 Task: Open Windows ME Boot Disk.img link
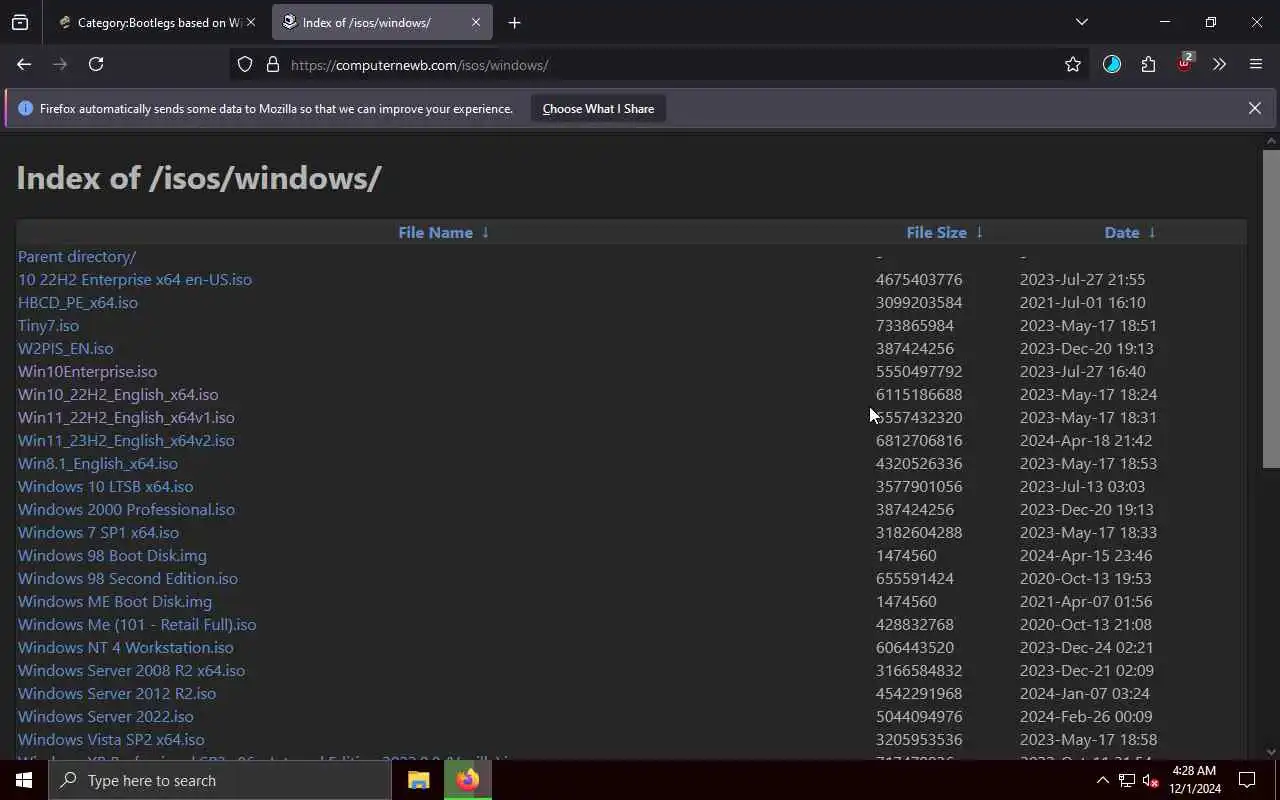(x=115, y=601)
